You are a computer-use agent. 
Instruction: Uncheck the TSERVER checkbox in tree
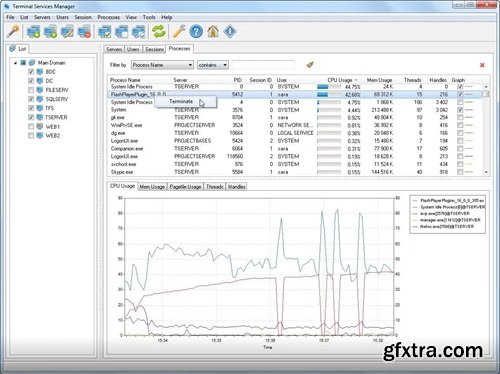[31, 117]
